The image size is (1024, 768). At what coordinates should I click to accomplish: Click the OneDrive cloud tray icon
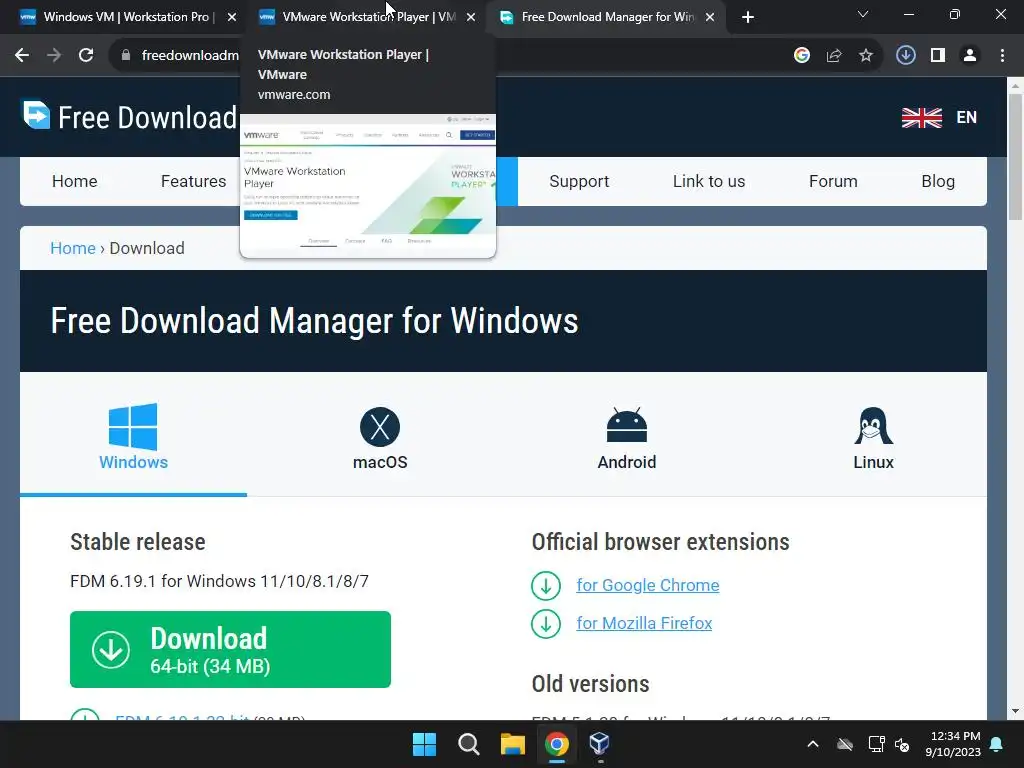845,744
